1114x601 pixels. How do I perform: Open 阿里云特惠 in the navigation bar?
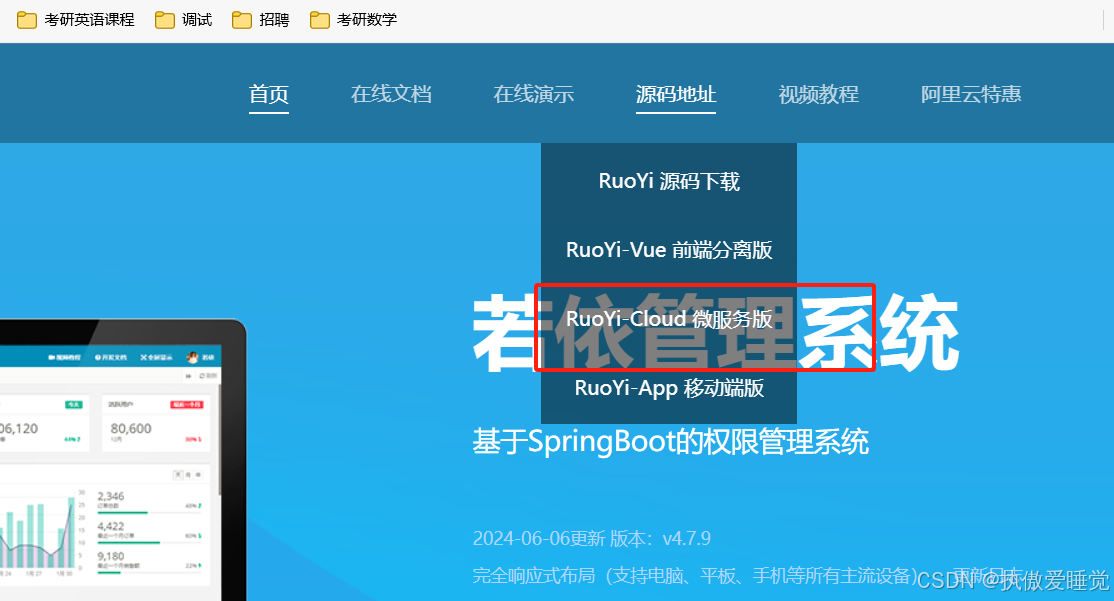pyautogui.click(x=971, y=94)
